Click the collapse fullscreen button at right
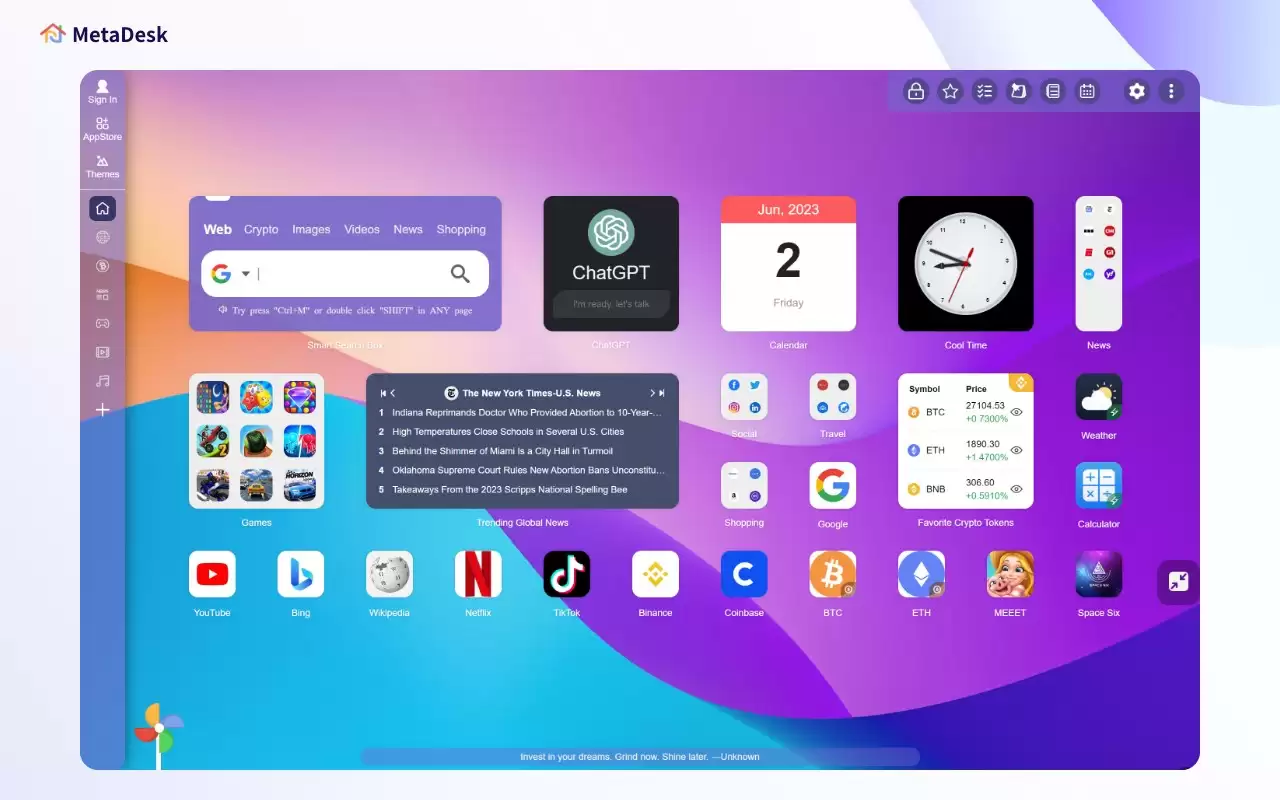 [x=1178, y=581]
